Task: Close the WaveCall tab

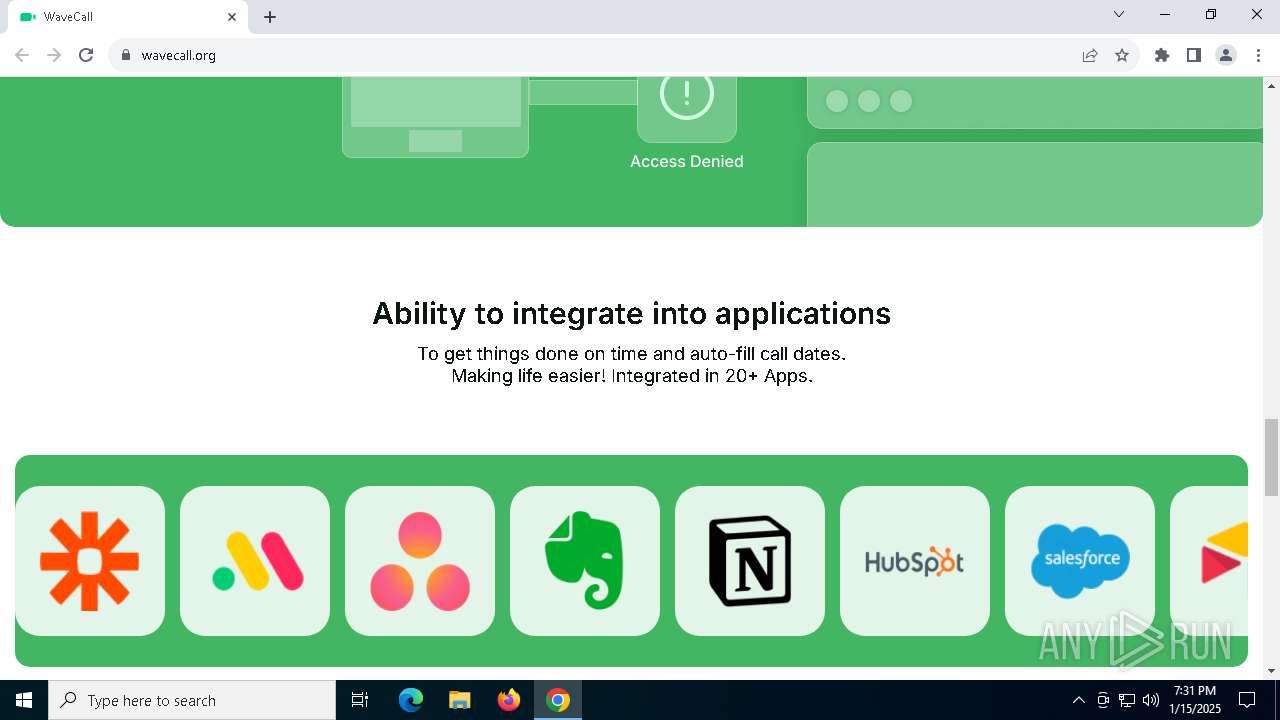Action: (x=232, y=17)
